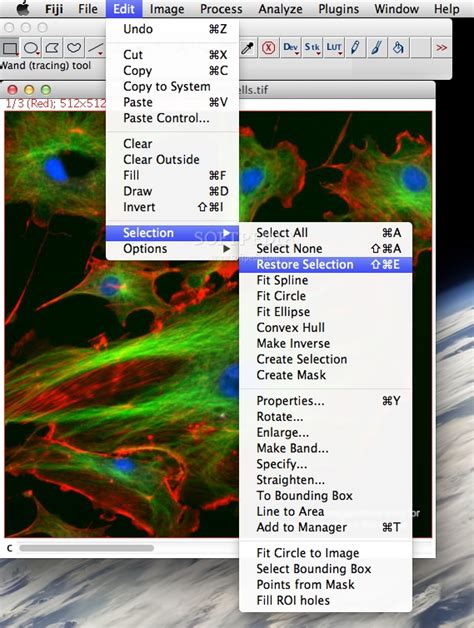Open the Process menu
Image resolution: width=474 pixels, height=628 pixels.
[221, 9]
